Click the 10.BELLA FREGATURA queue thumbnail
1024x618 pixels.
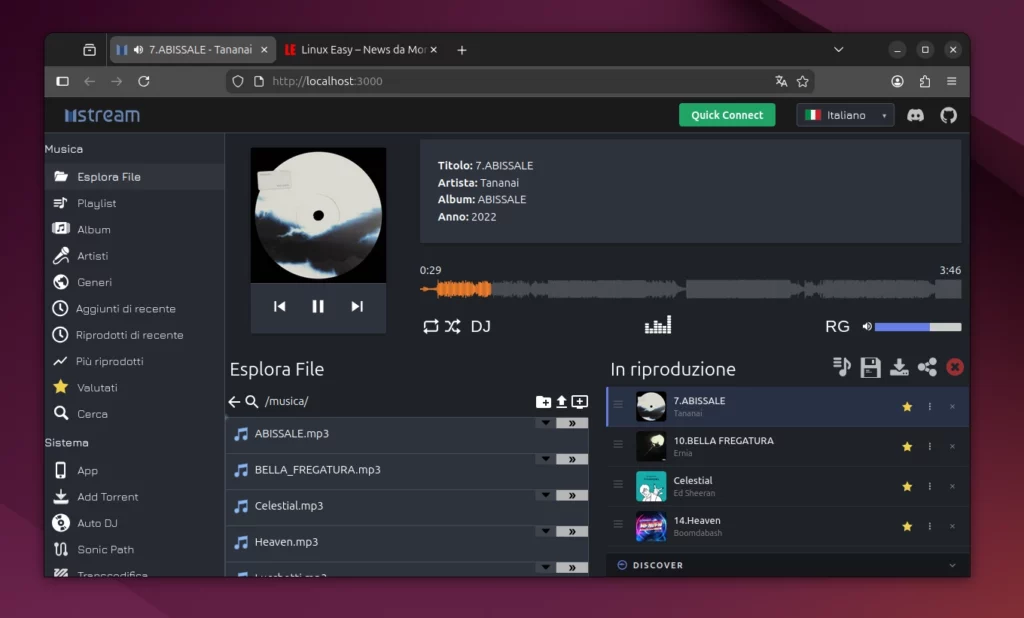coord(651,446)
